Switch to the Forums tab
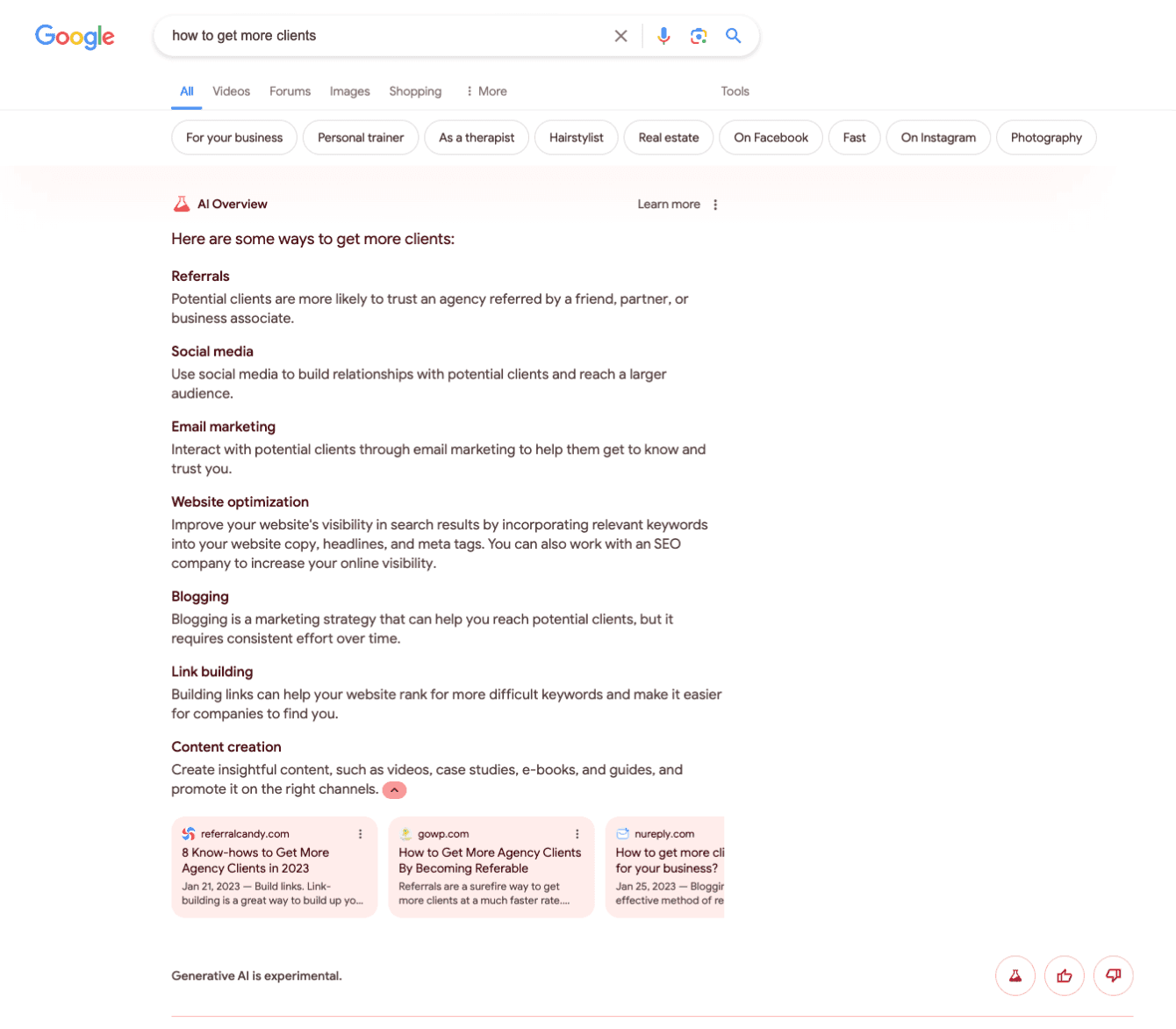The image size is (1176, 1029). click(x=290, y=91)
